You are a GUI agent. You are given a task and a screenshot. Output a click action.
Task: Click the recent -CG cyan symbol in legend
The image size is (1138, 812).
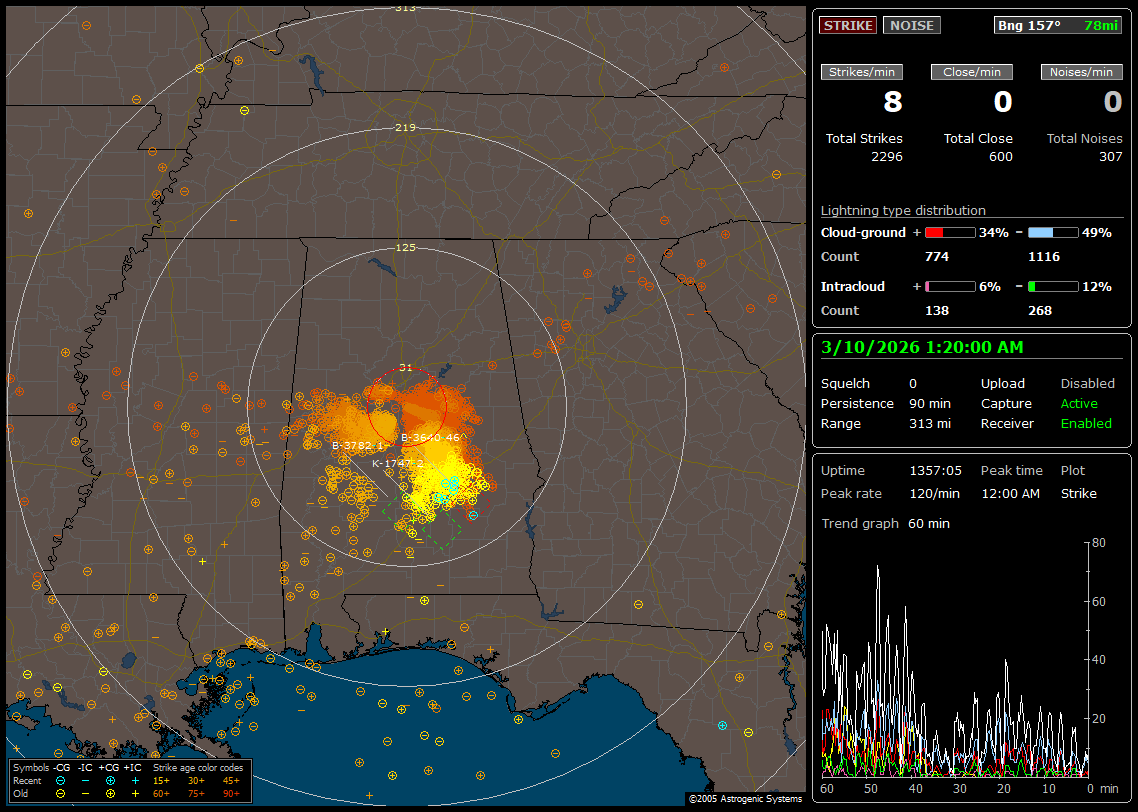[x=60, y=780]
